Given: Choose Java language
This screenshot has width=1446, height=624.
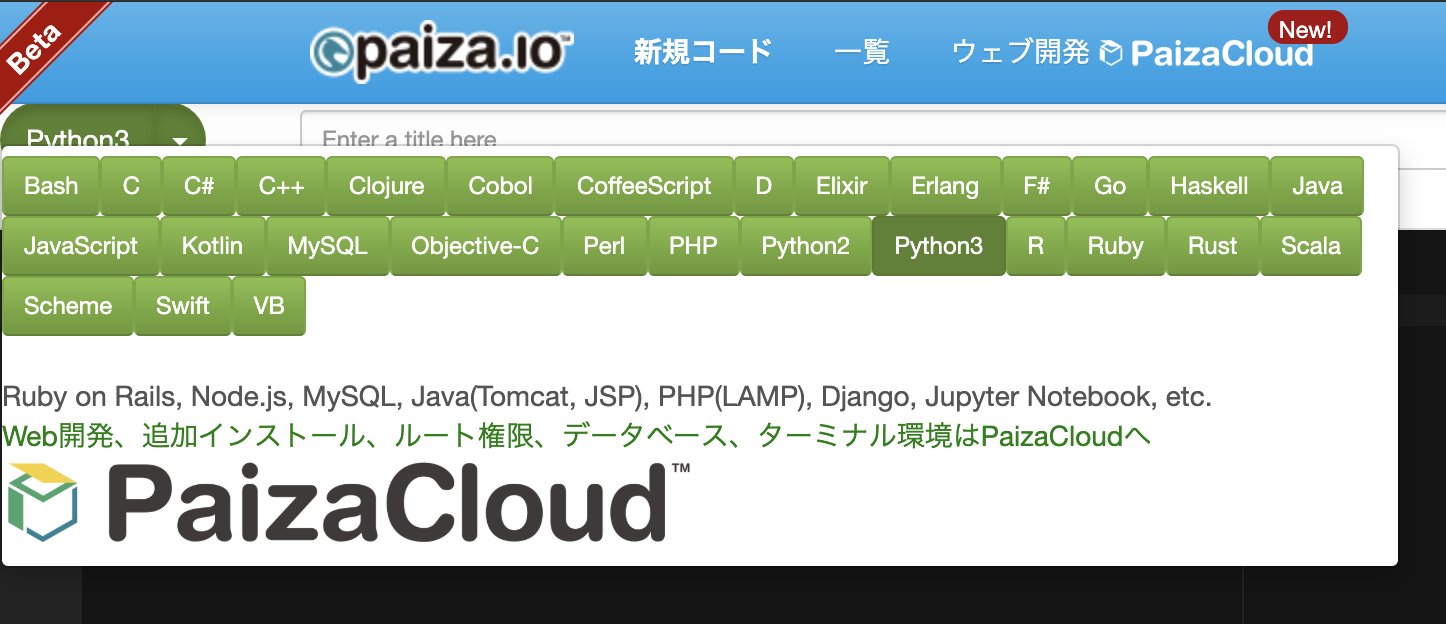Looking at the screenshot, I should [x=1317, y=186].
